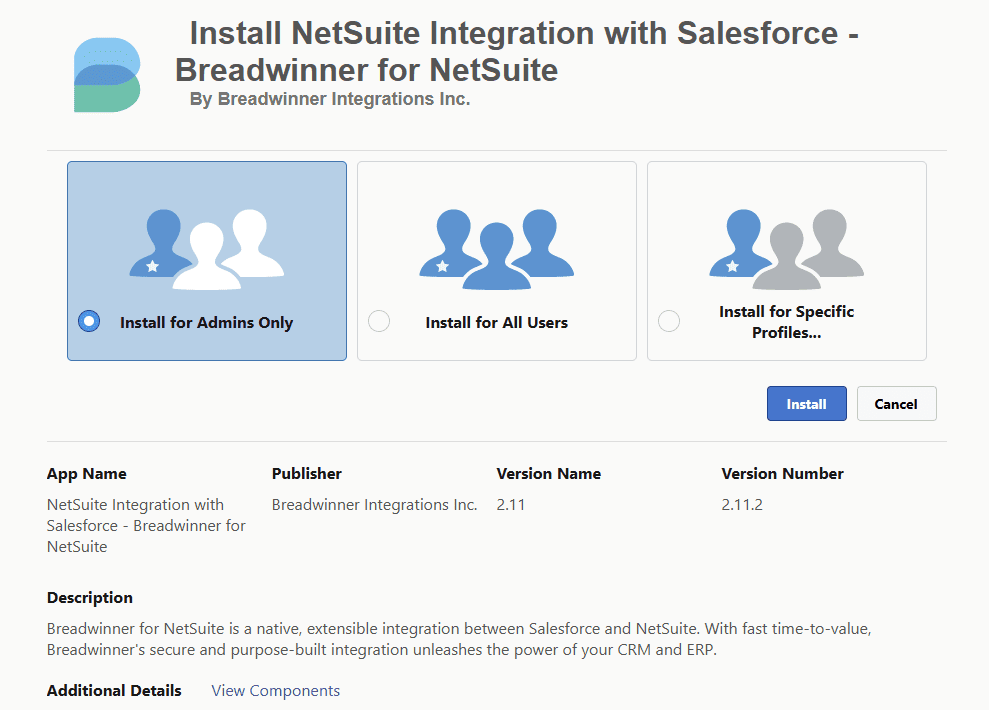Click the version number value 2.11.2
The width and height of the screenshot is (989, 710).
click(742, 504)
